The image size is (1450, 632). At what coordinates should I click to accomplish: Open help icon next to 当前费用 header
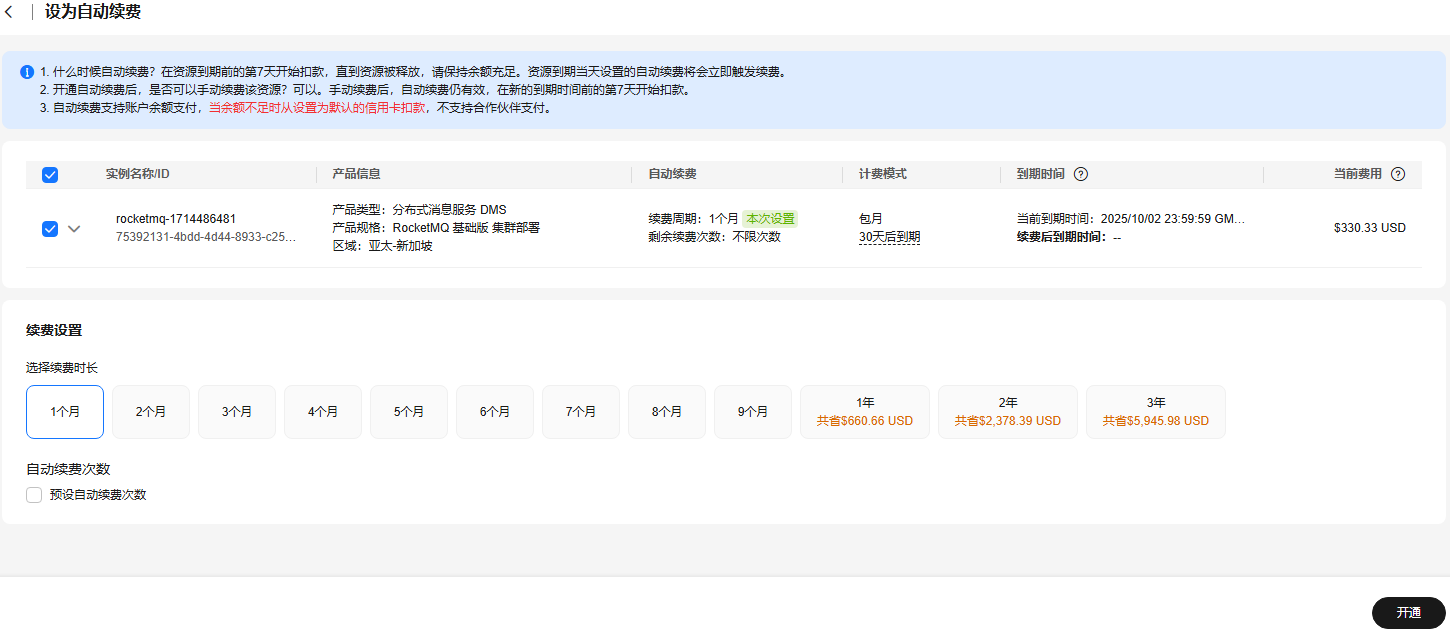tap(1398, 174)
